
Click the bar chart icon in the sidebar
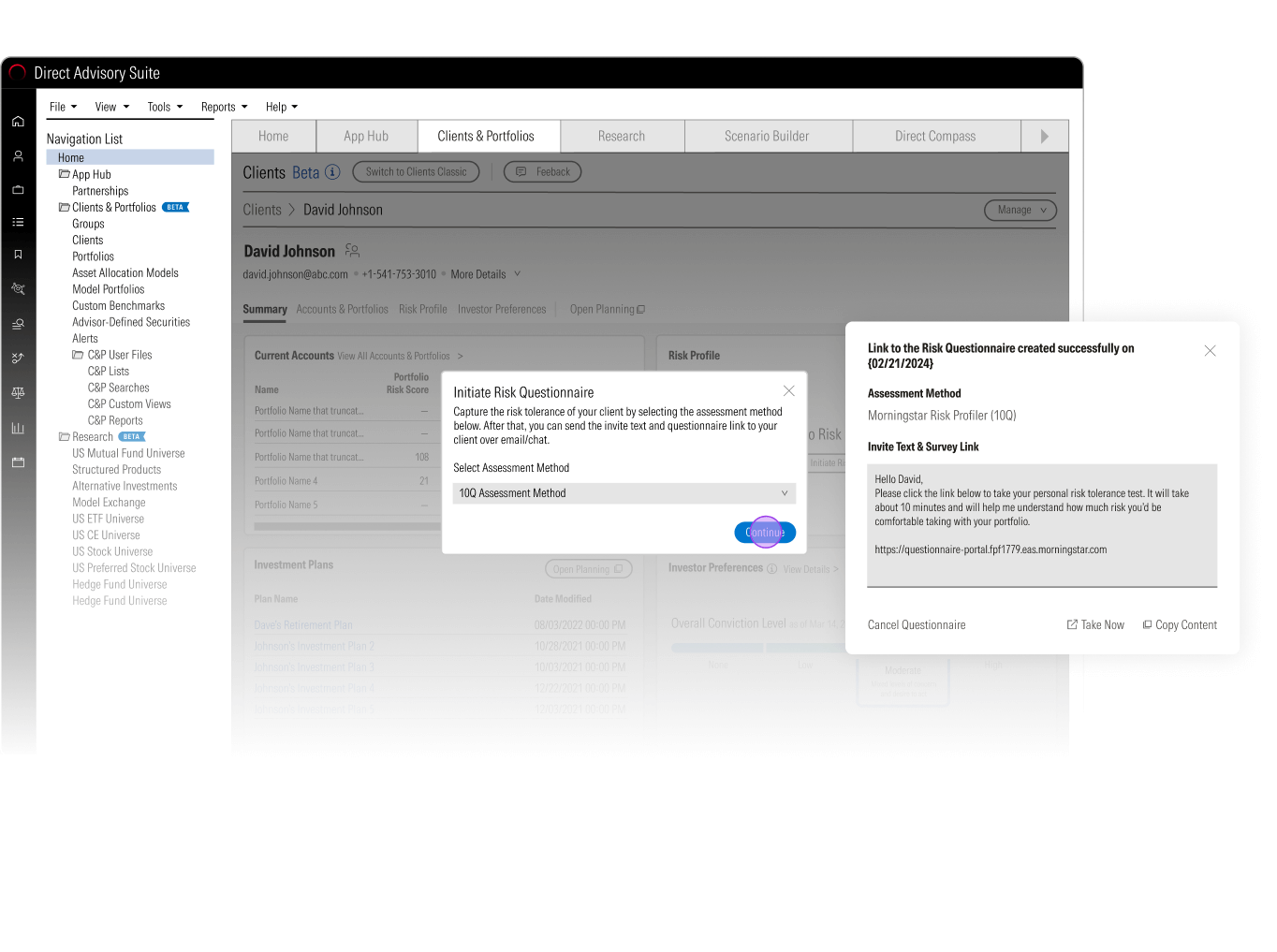(x=18, y=428)
